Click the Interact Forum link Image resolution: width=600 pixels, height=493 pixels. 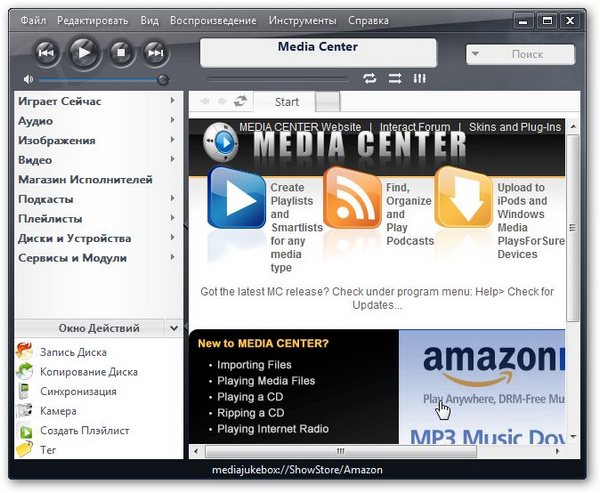pos(416,127)
